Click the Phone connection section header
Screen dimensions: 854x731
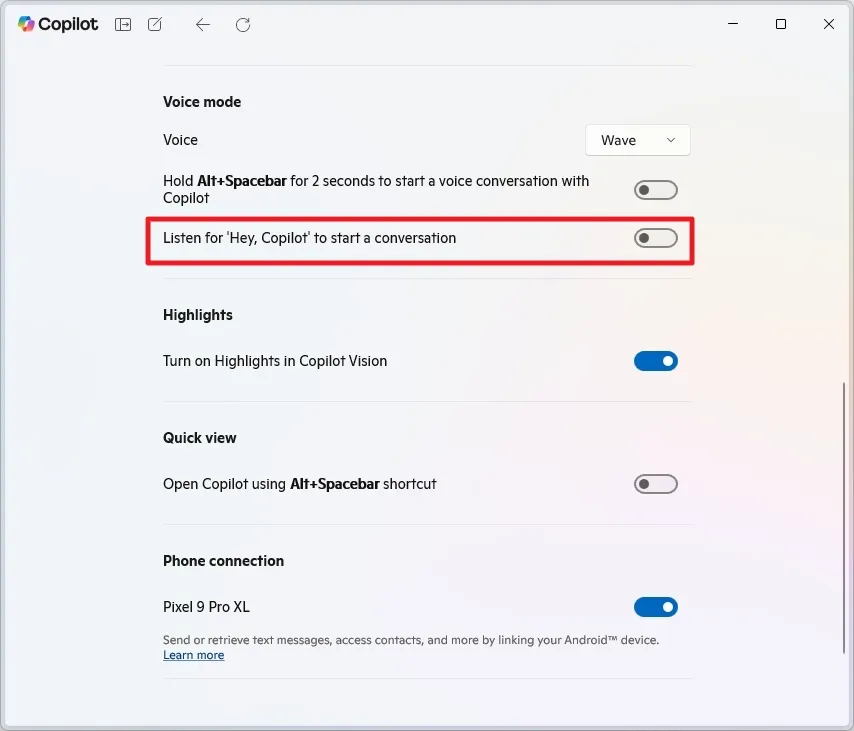(223, 561)
